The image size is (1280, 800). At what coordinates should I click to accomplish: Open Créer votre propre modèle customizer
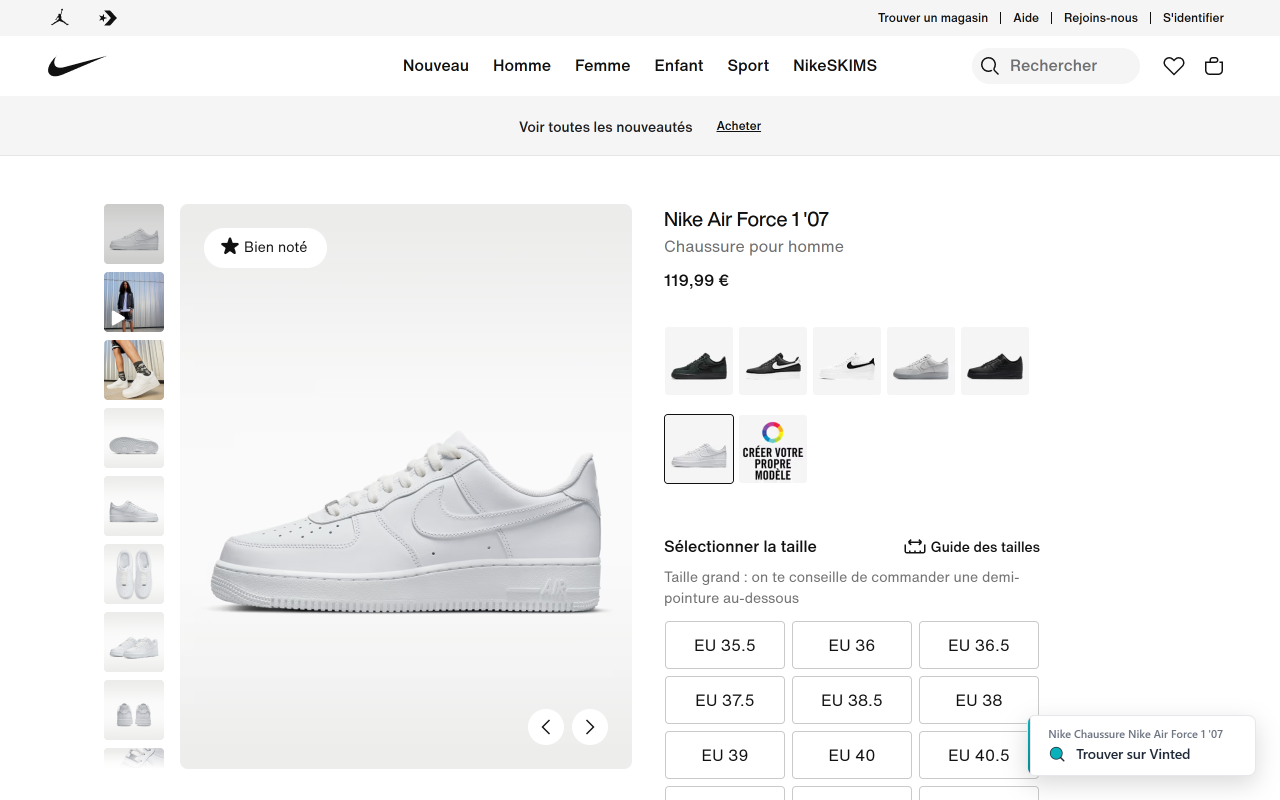(773, 449)
